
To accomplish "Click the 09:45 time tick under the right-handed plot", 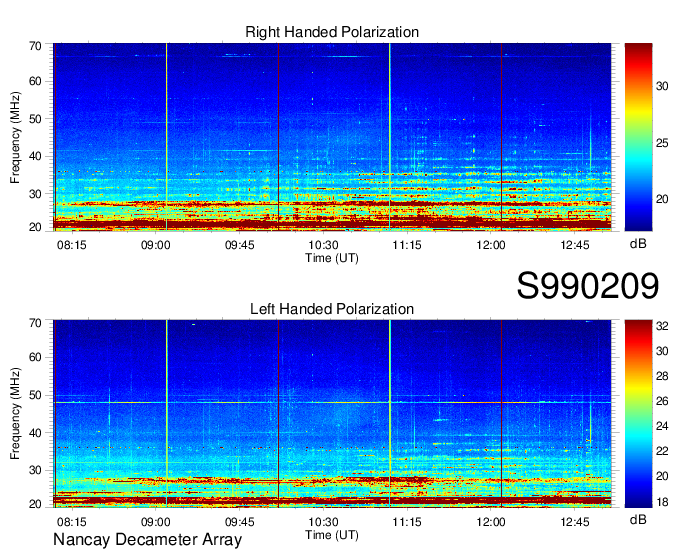I will tap(239, 245).
